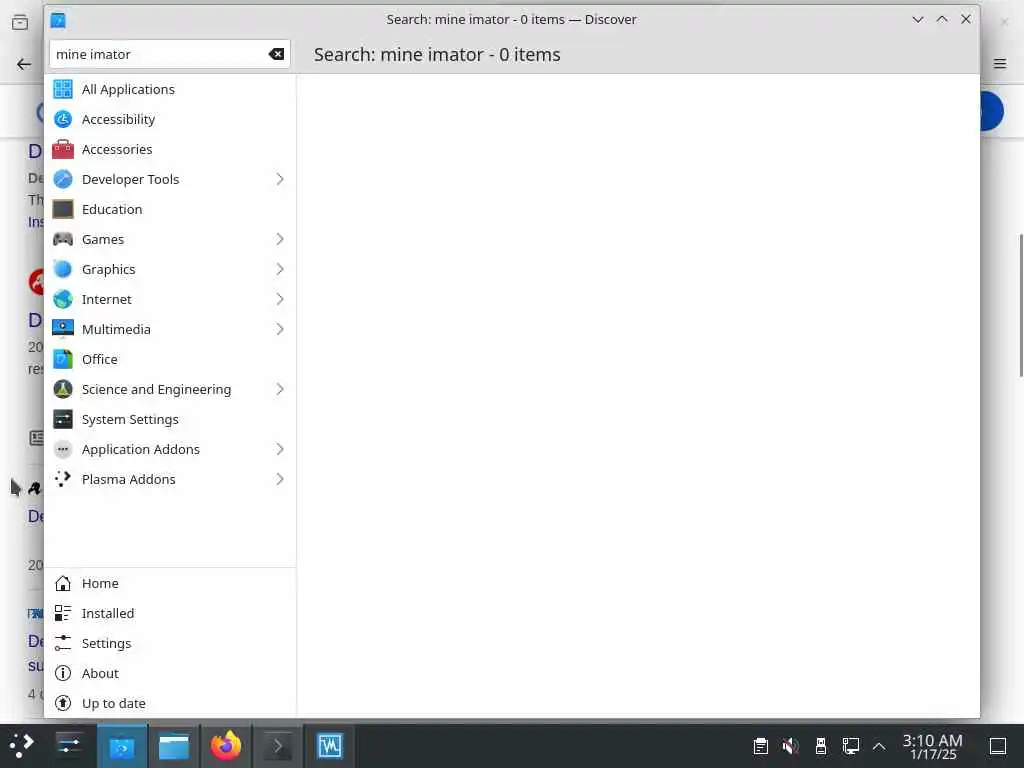Go to the Home page
Viewport: 1024px width, 768px height.
pyautogui.click(x=170, y=583)
